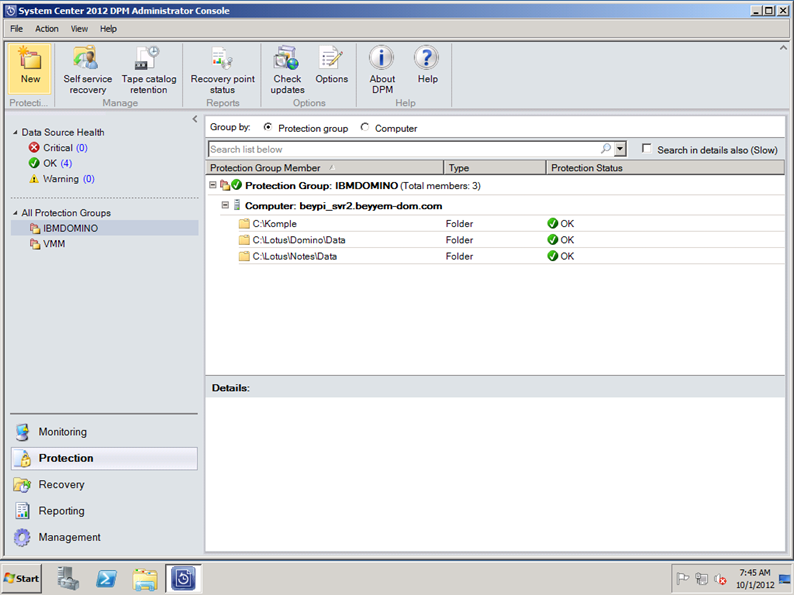Click the Show desktop tray button

pyautogui.click(x=784, y=578)
